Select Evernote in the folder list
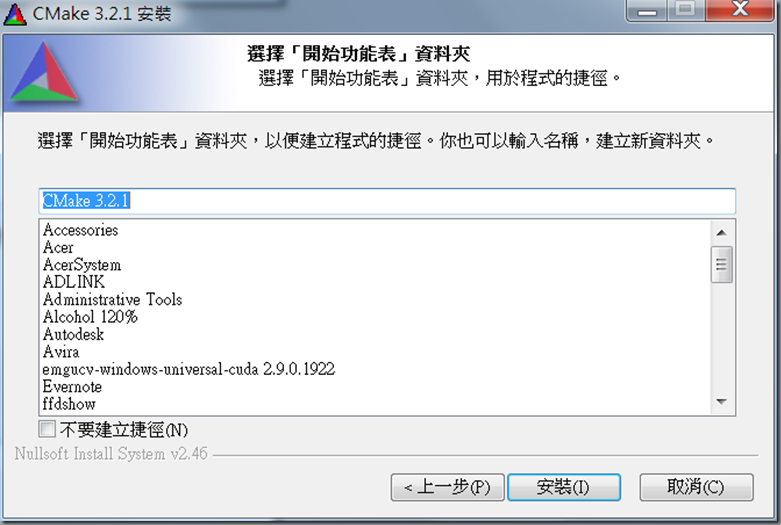The width and height of the screenshot is (781, 525). point(73,387)
